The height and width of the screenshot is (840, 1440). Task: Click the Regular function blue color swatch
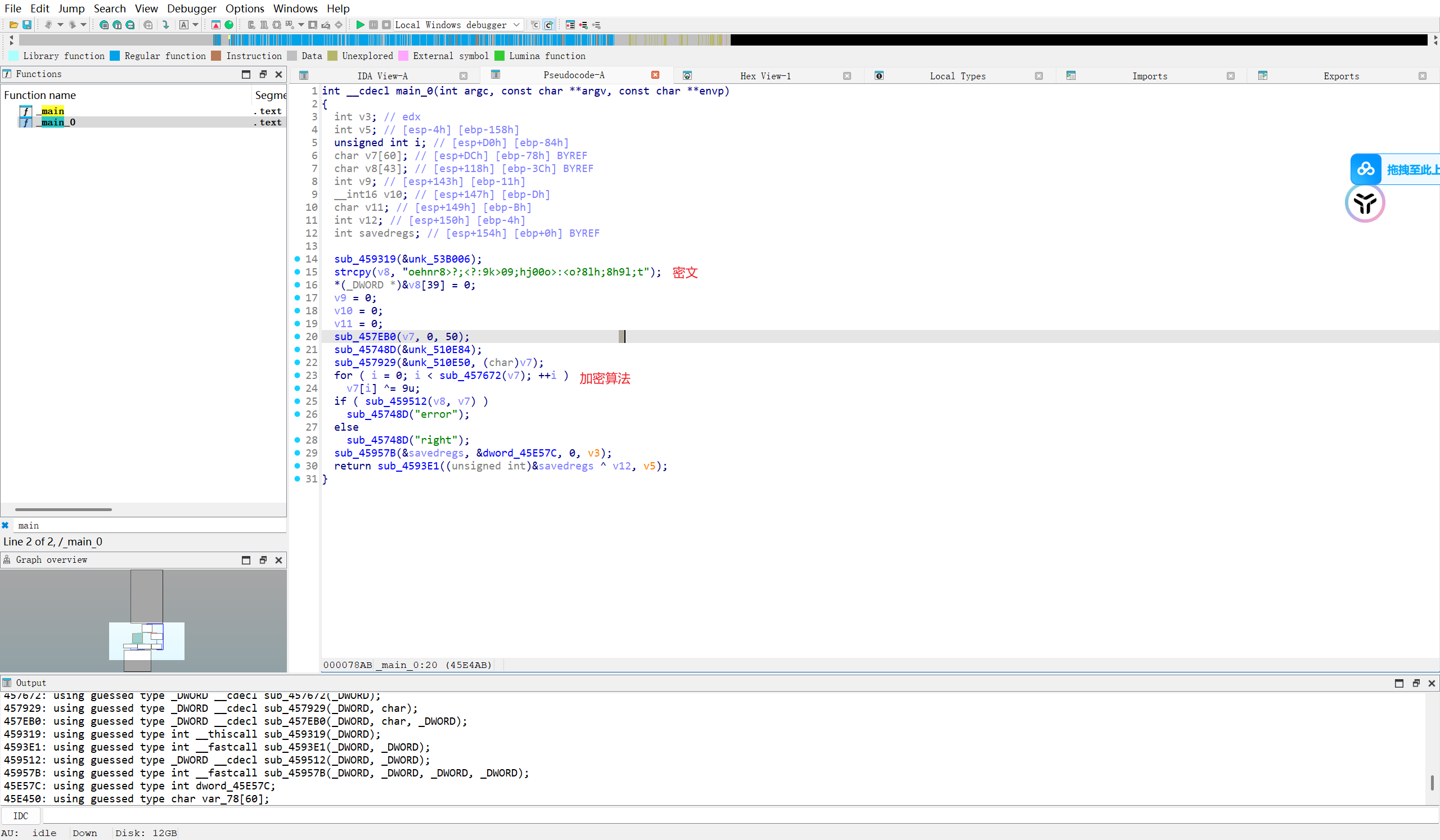pyautogui.click(x=115, y=56)
